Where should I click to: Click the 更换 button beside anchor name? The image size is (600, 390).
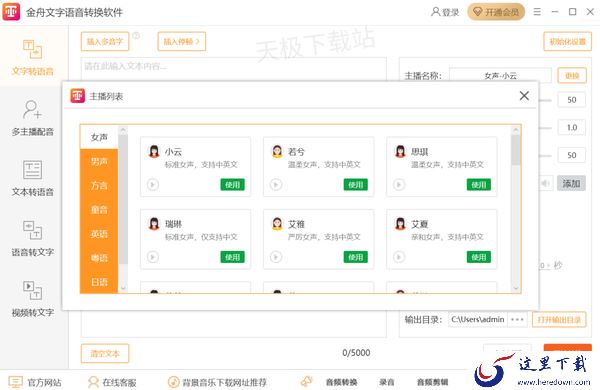[572, 76]
